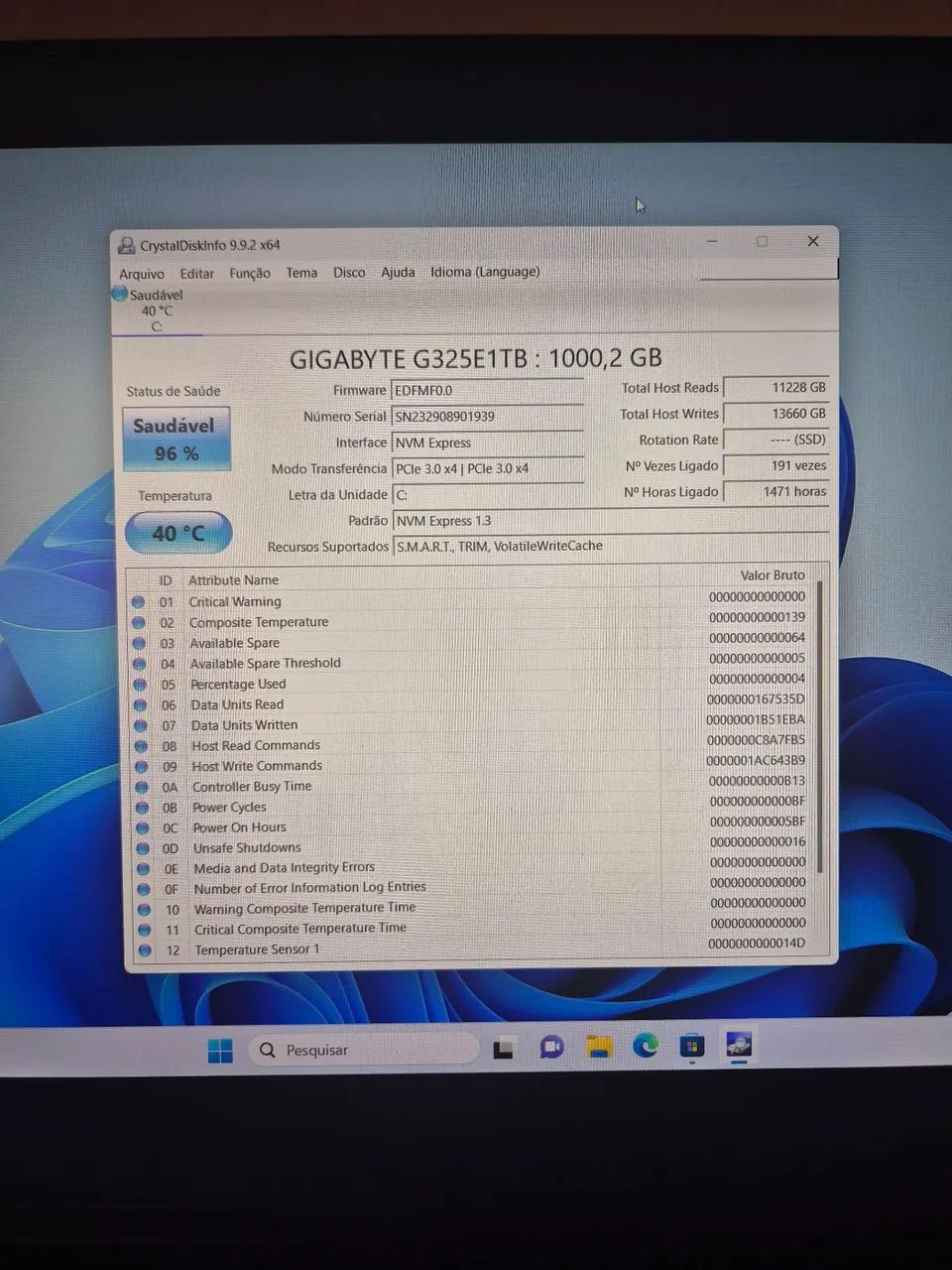Click the Nº Horas Ligado value 1471 horas
This screenshot has width=952, height=1270.
pos(776,491)
